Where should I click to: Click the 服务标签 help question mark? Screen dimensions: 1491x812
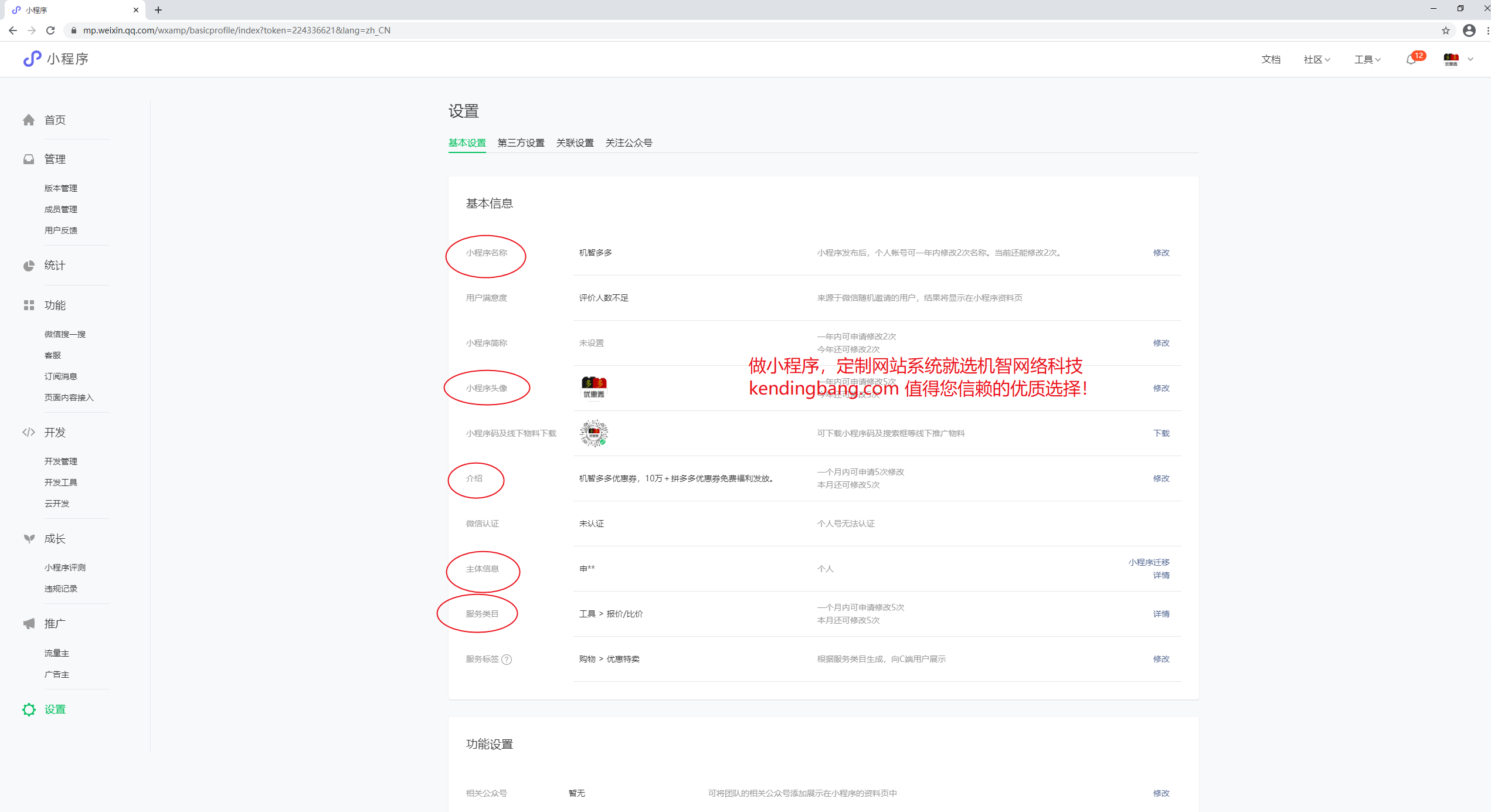[x=507, y=659]
